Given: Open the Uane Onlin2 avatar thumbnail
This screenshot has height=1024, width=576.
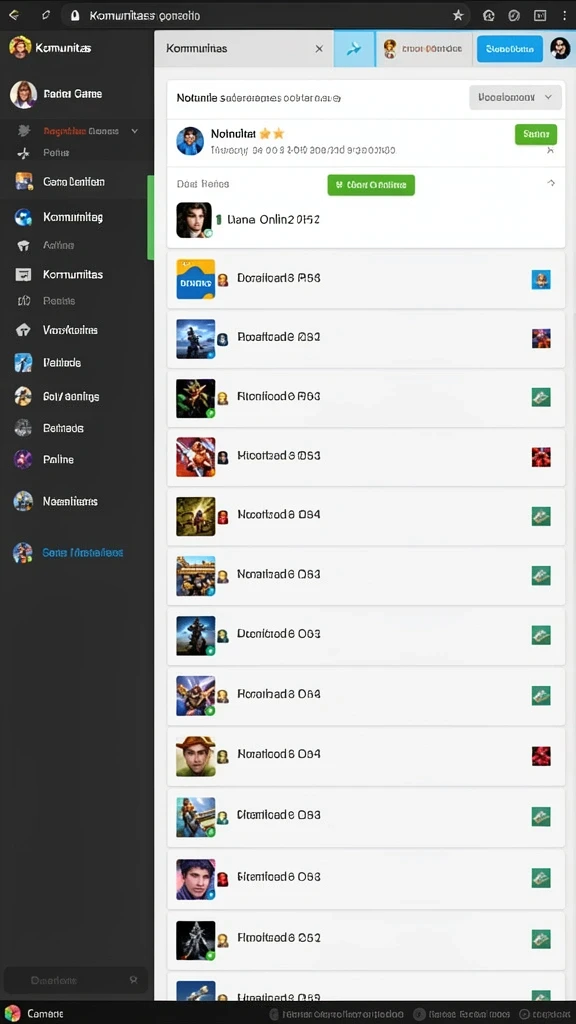Looking at the screenshot, I should tap(194, 220).
